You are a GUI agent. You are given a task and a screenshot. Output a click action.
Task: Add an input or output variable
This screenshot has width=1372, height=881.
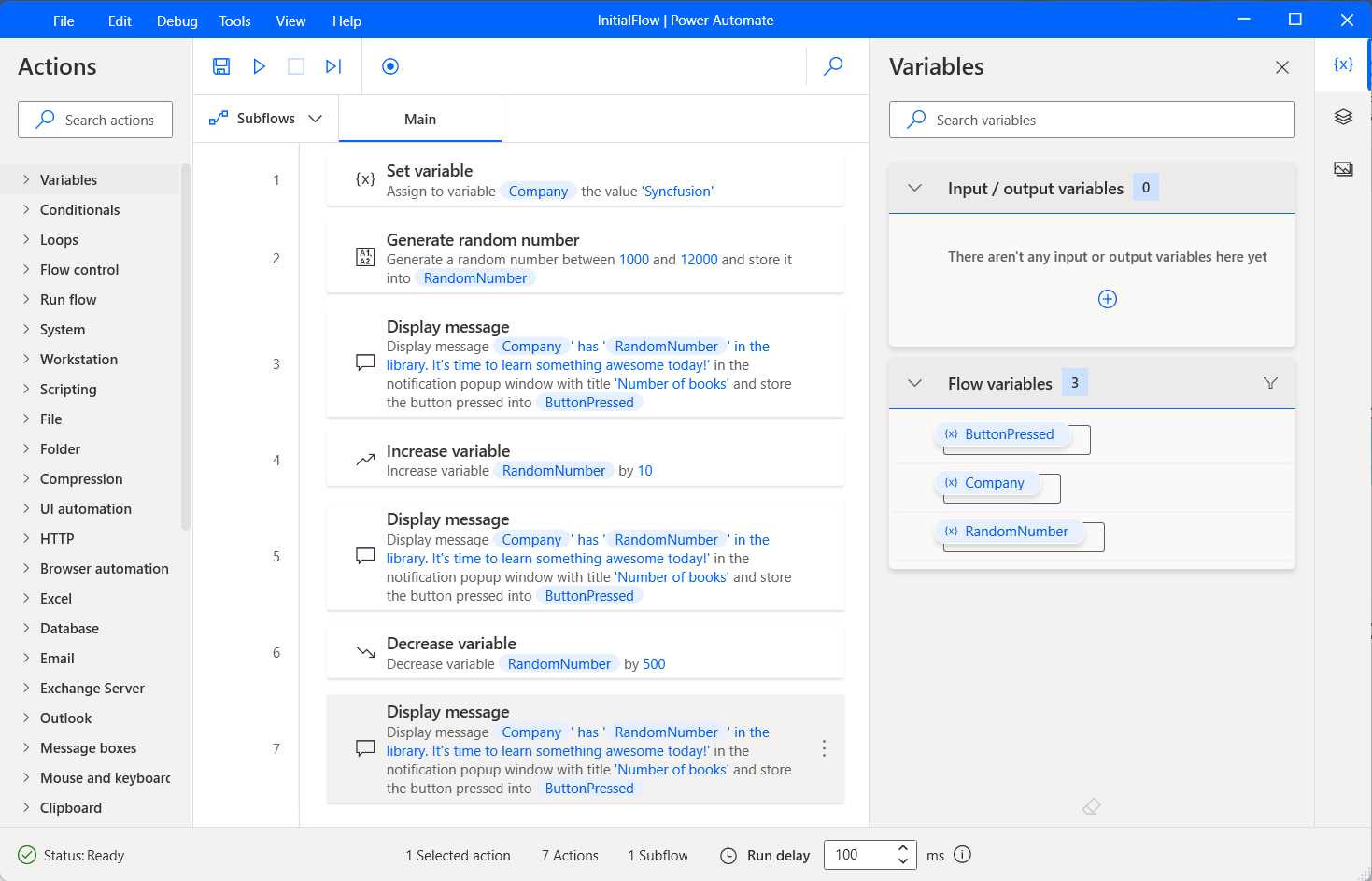(1108, 299)
